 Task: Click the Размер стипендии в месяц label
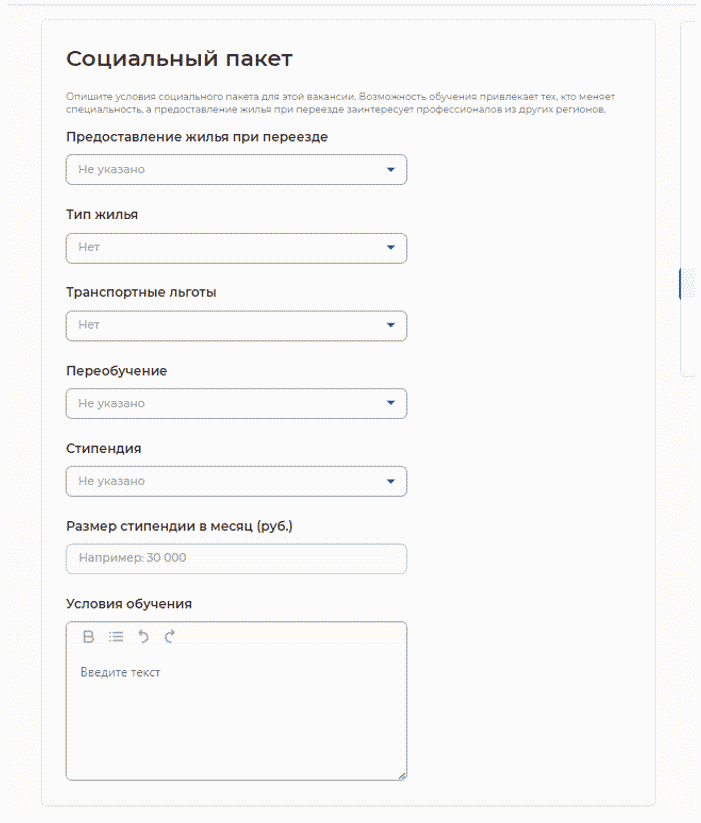click(179, 526)
